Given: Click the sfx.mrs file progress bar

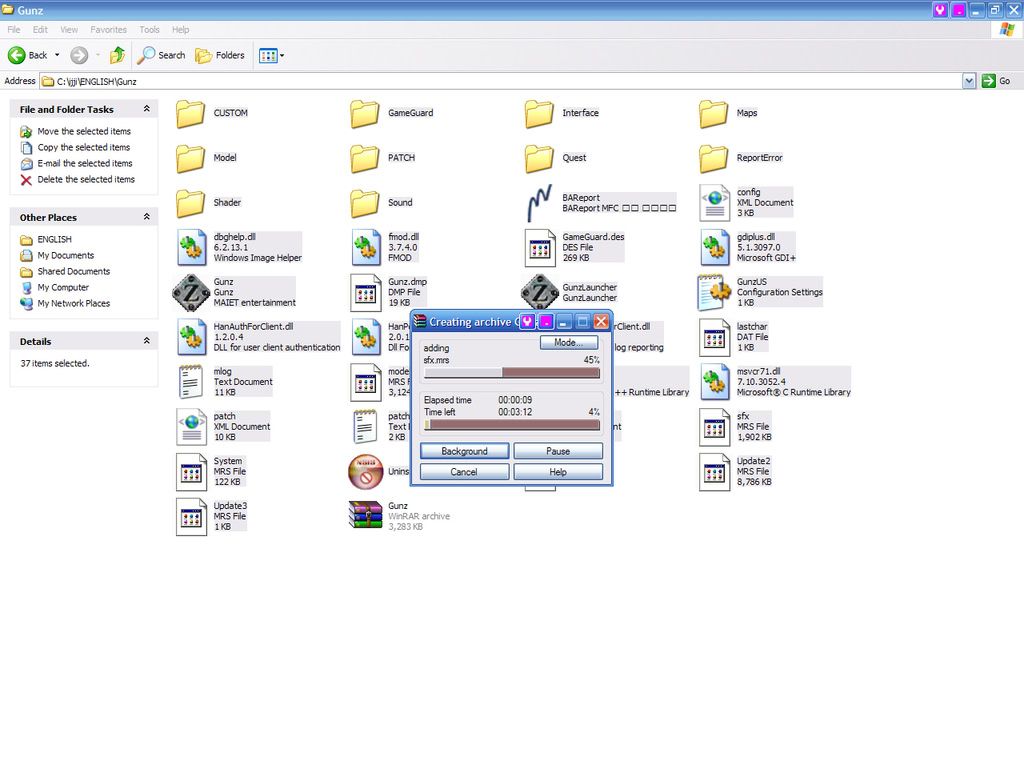Looking at the screenshot, I should pyautogui.click(x=512, y=373).
